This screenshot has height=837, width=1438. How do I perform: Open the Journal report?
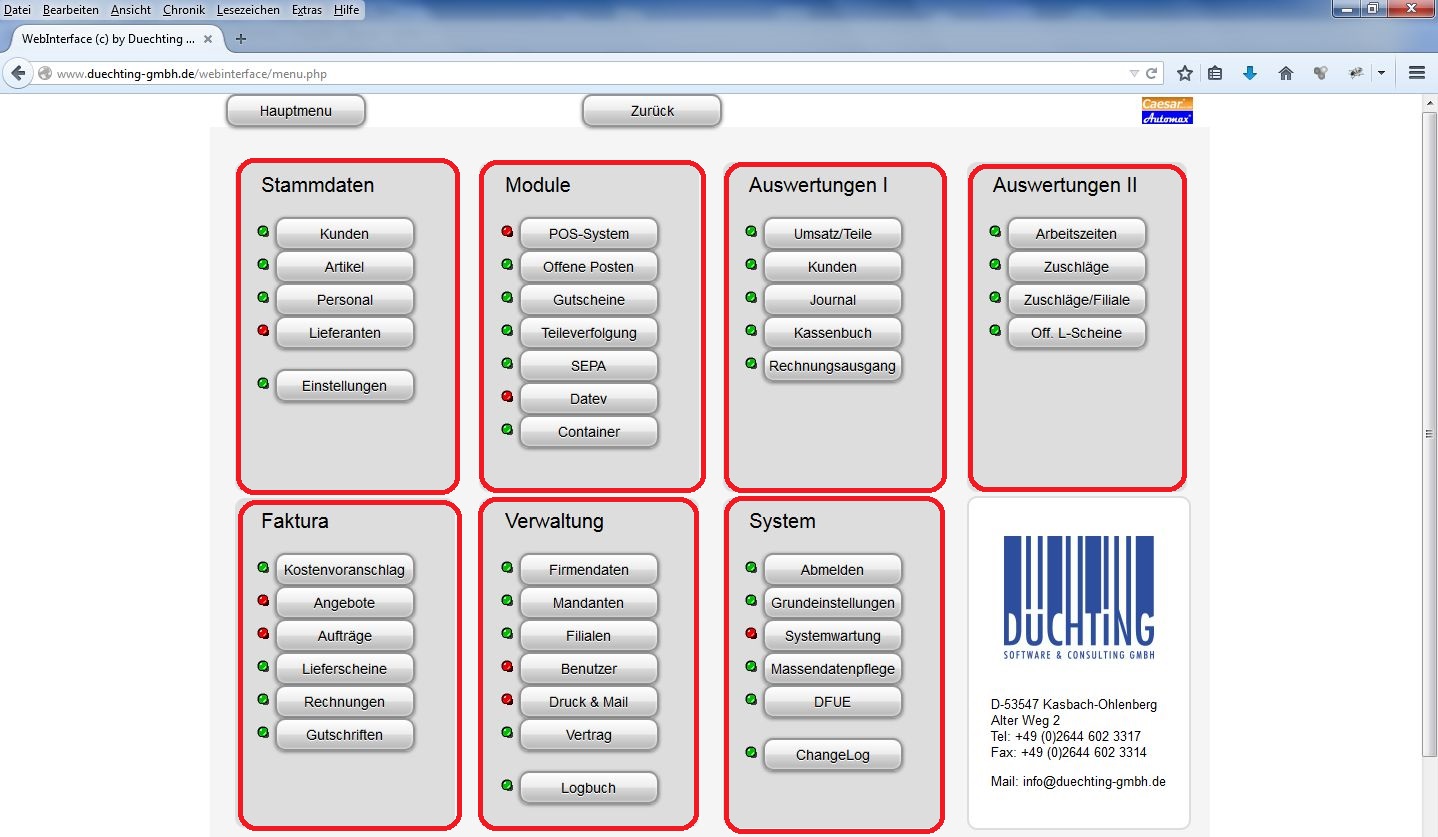[x=833, y=300]
